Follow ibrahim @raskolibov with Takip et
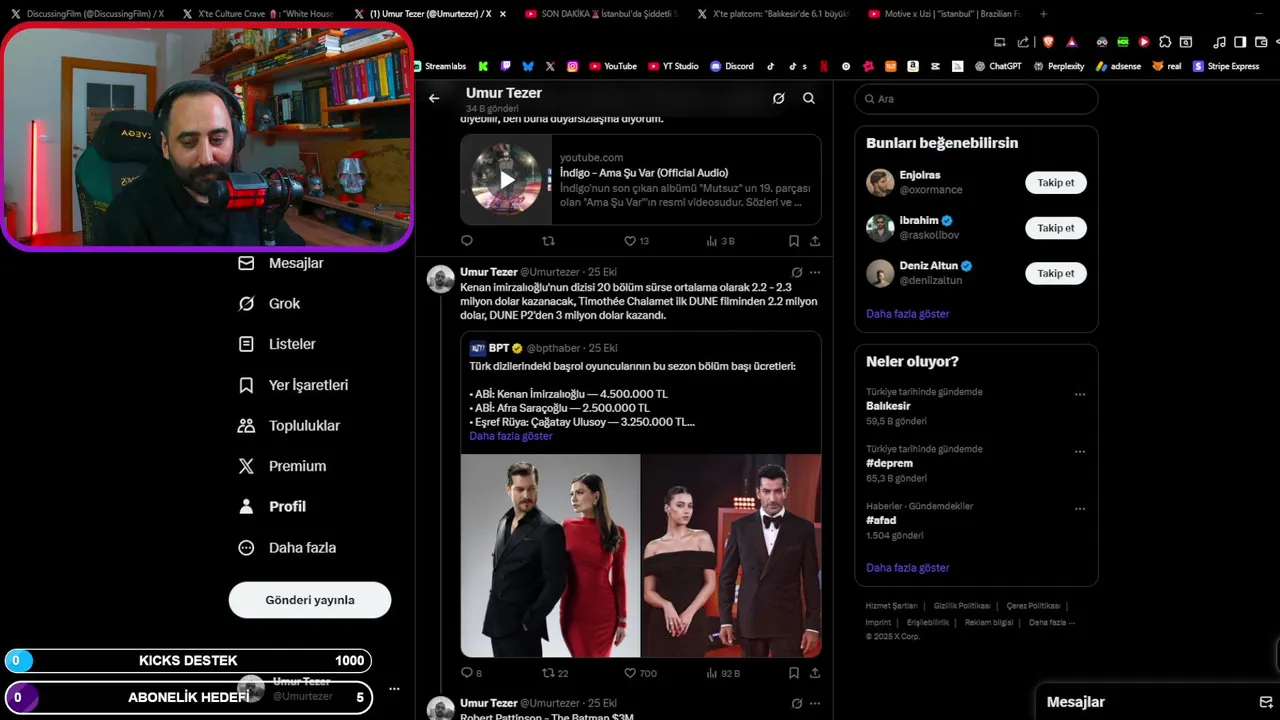Viewport: 1280px width, 720px height. 1056,228
